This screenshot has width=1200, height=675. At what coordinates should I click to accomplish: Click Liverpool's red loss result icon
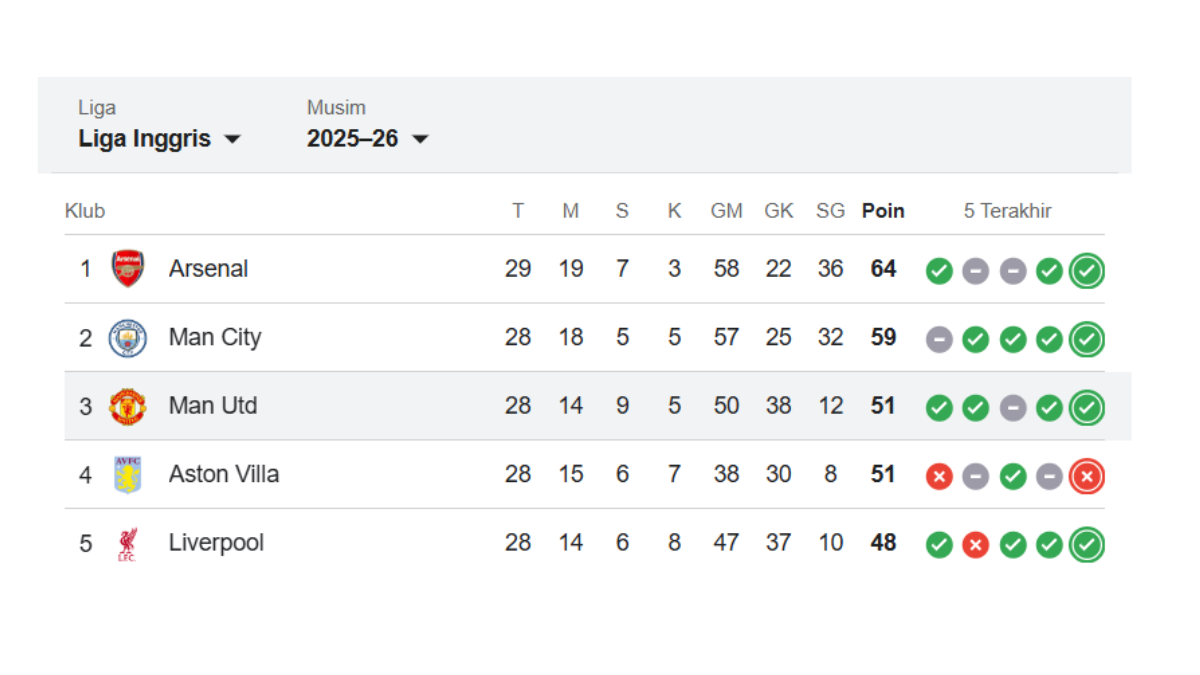tap(975, 545)
